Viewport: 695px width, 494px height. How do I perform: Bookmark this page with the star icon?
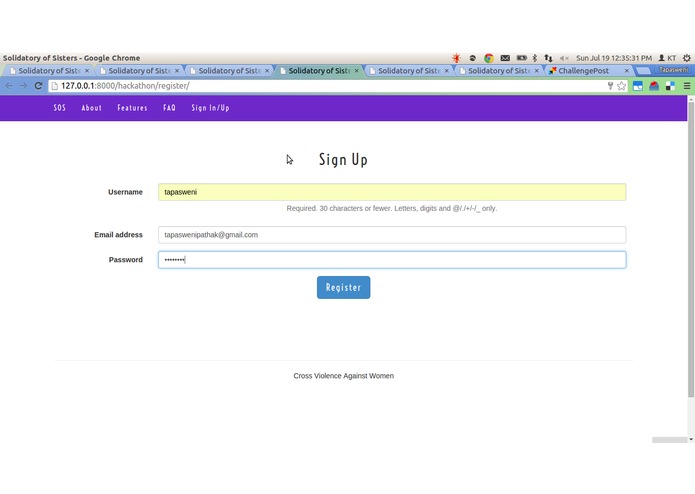[621, 86]
